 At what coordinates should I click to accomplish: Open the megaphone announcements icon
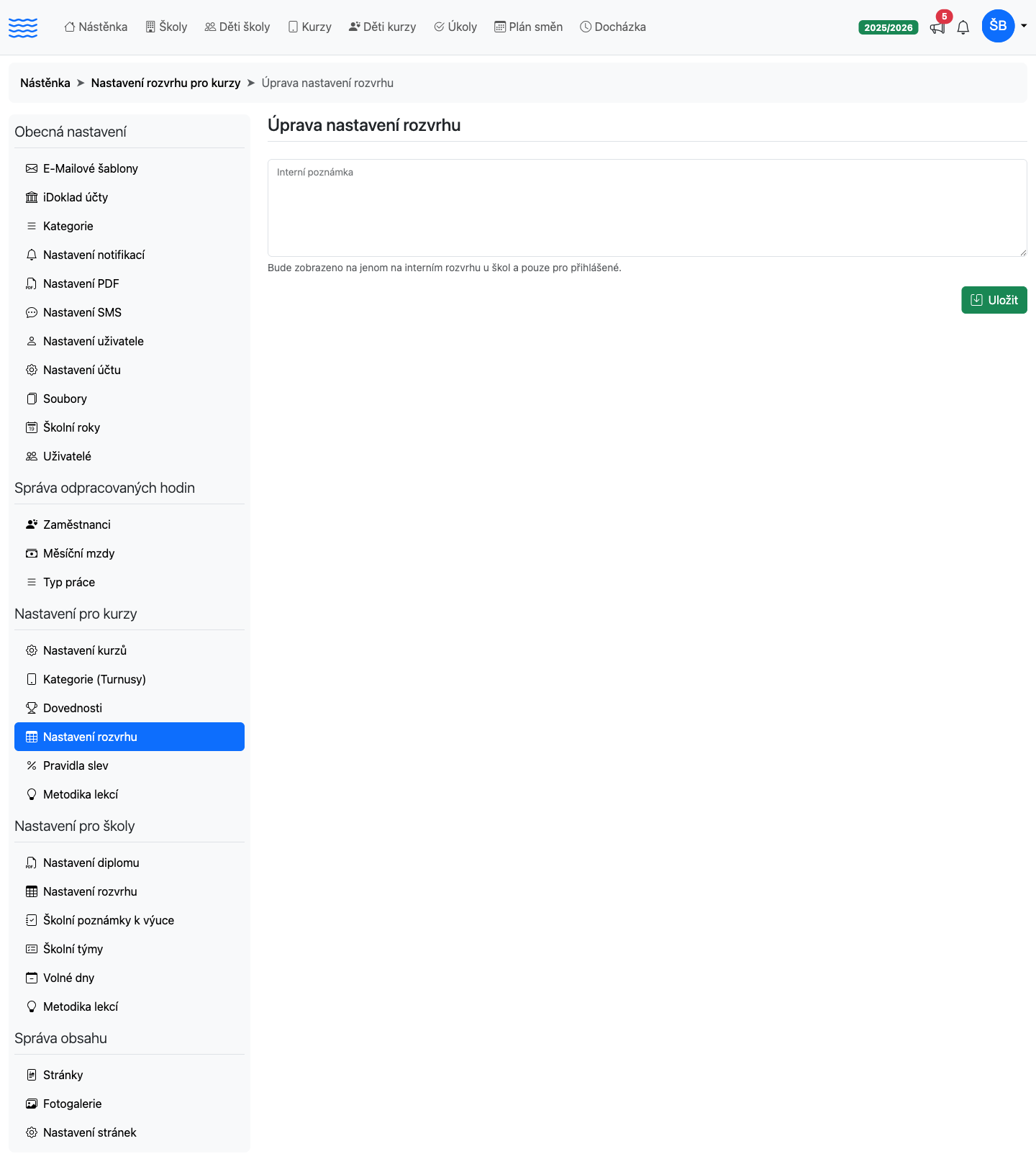point(937,27)
